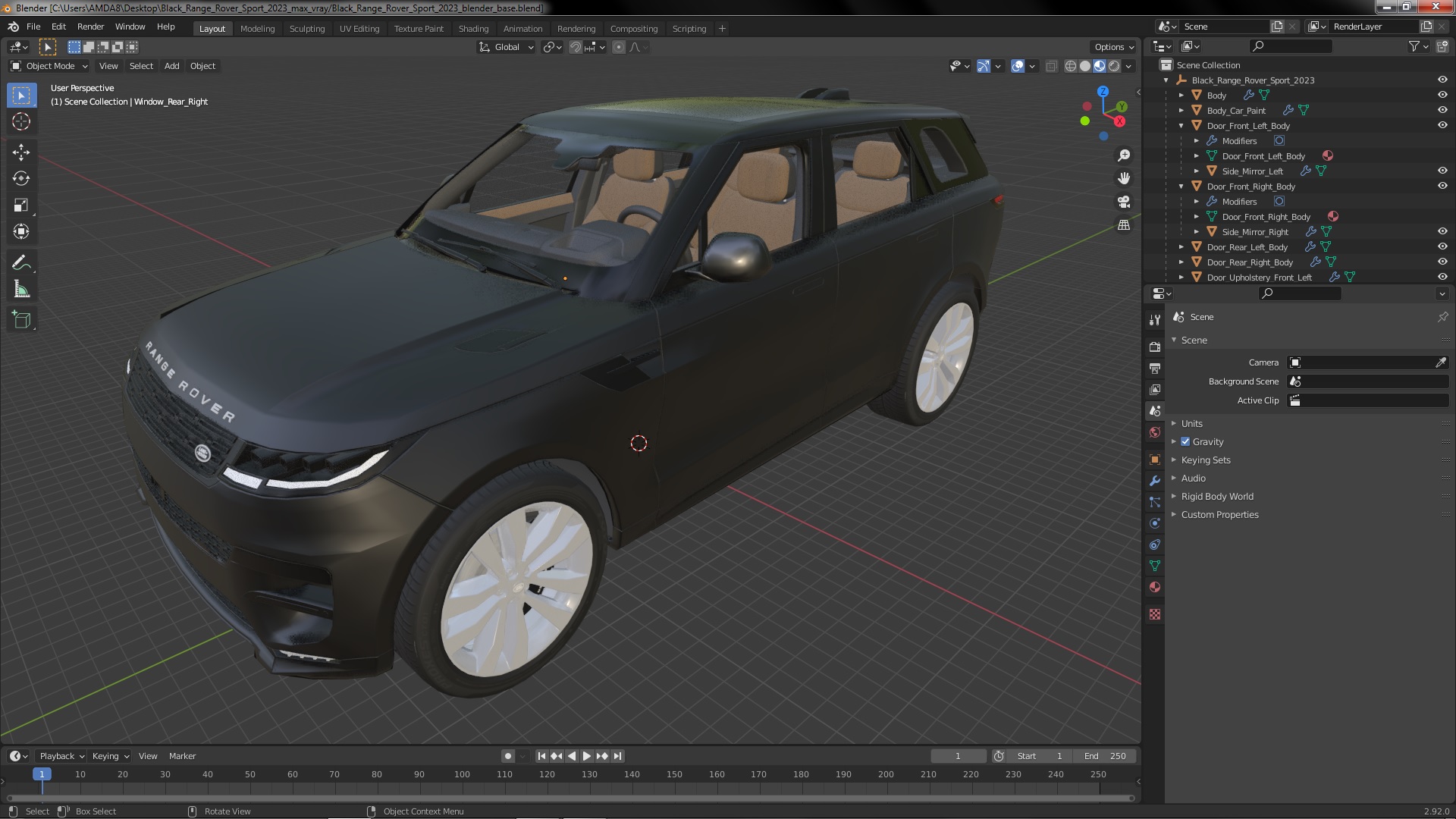Switch to the Modeling workspace tab
The width and height of the screenshot is (1456, 819).
[x=257, y=28]
